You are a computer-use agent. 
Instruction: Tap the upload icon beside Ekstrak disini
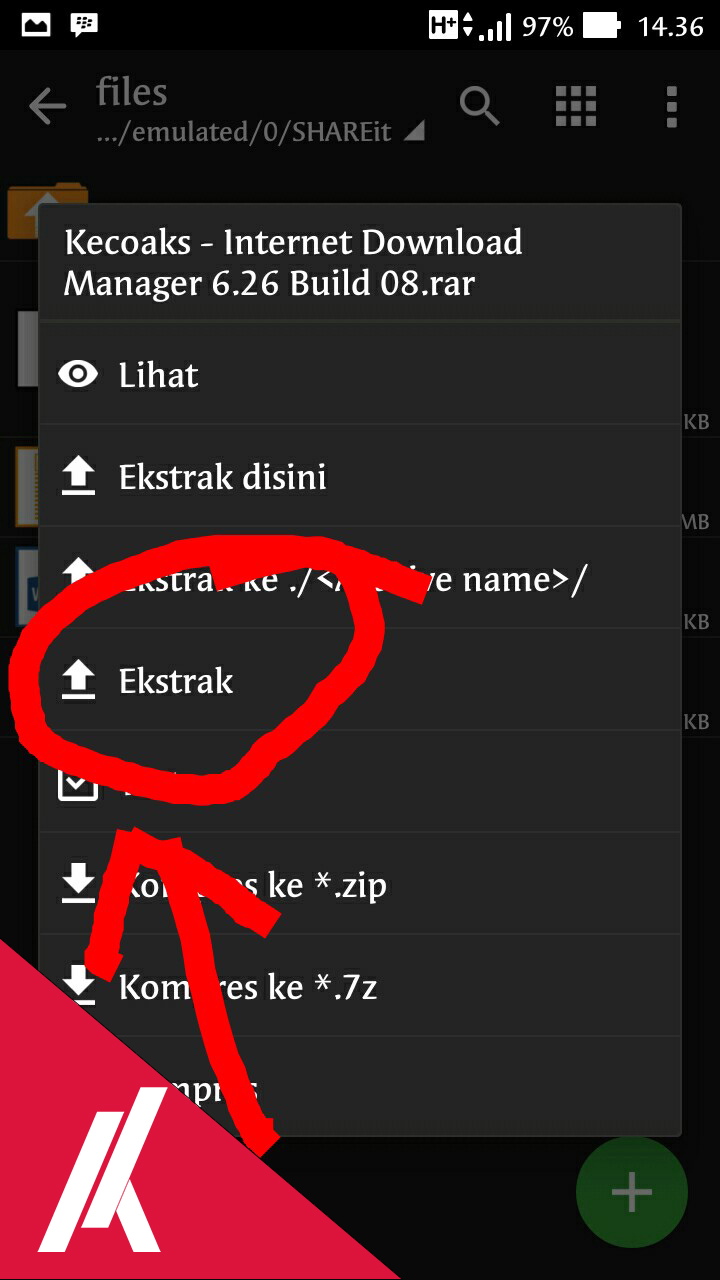pos(78,477)
